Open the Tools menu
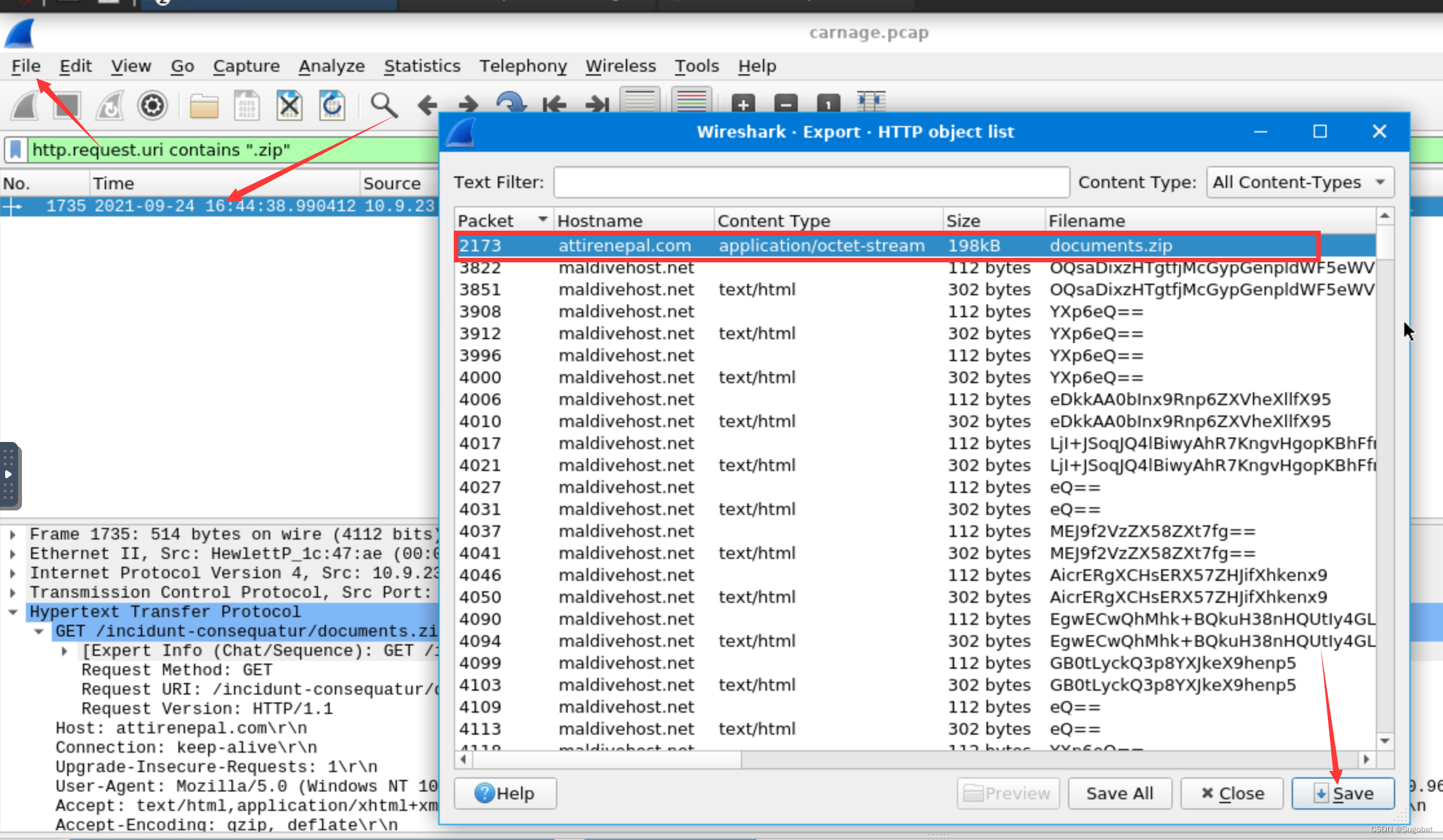1443x840 pixels. click(x=697, y=66)
